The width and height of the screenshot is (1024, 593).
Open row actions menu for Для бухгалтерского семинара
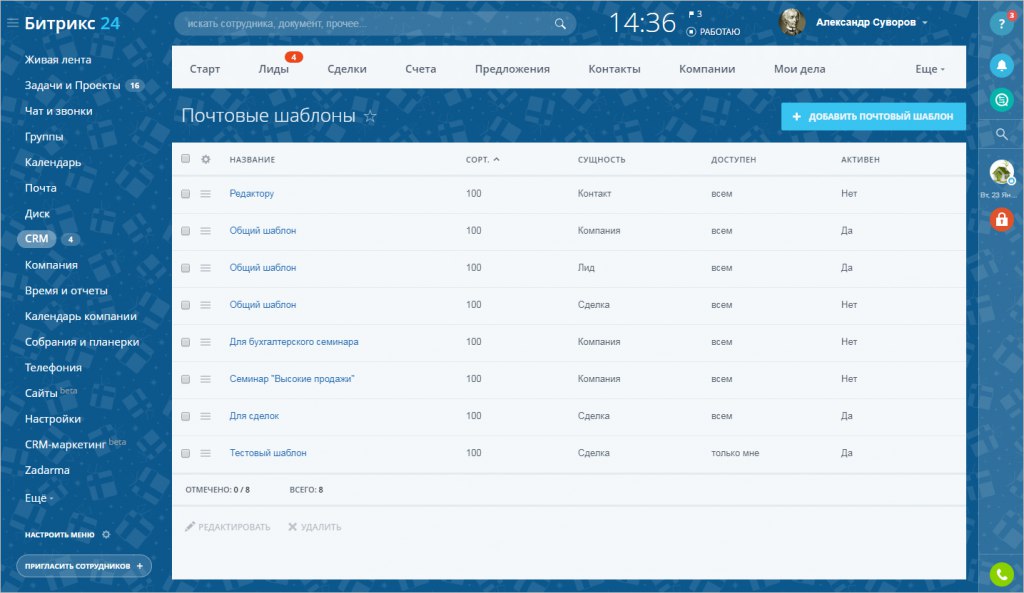(205, 342)
